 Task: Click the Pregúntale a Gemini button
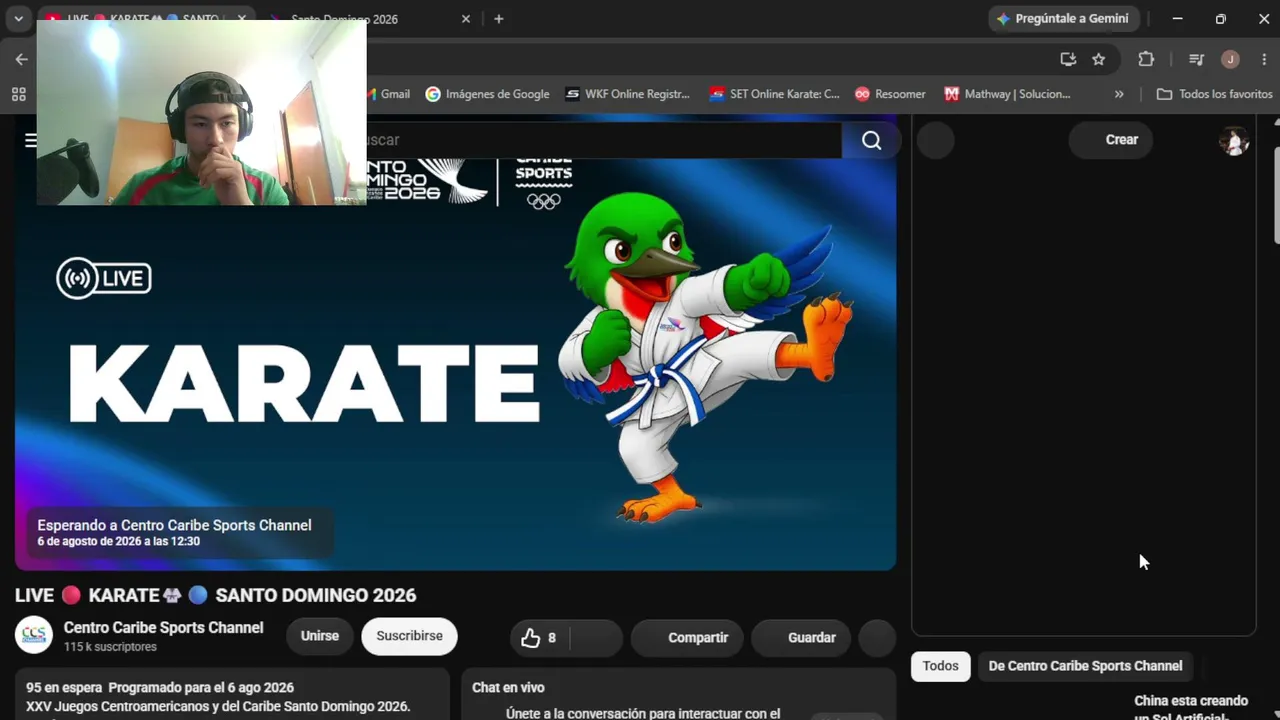tap(1062, 19)
